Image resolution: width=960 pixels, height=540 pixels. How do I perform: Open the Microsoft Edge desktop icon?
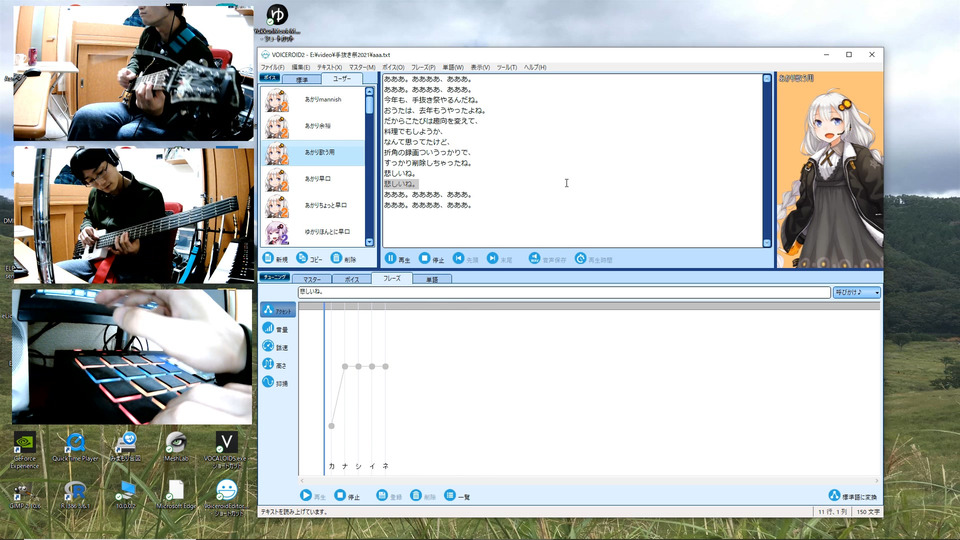tap(176, 495)
